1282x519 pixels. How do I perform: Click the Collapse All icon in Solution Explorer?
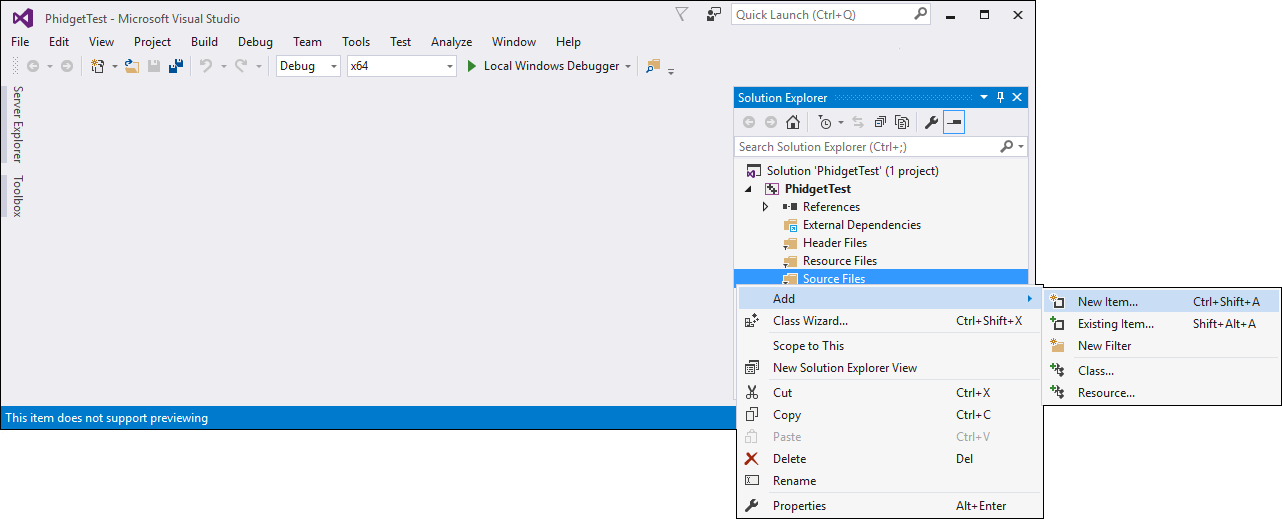pos(880,122)
